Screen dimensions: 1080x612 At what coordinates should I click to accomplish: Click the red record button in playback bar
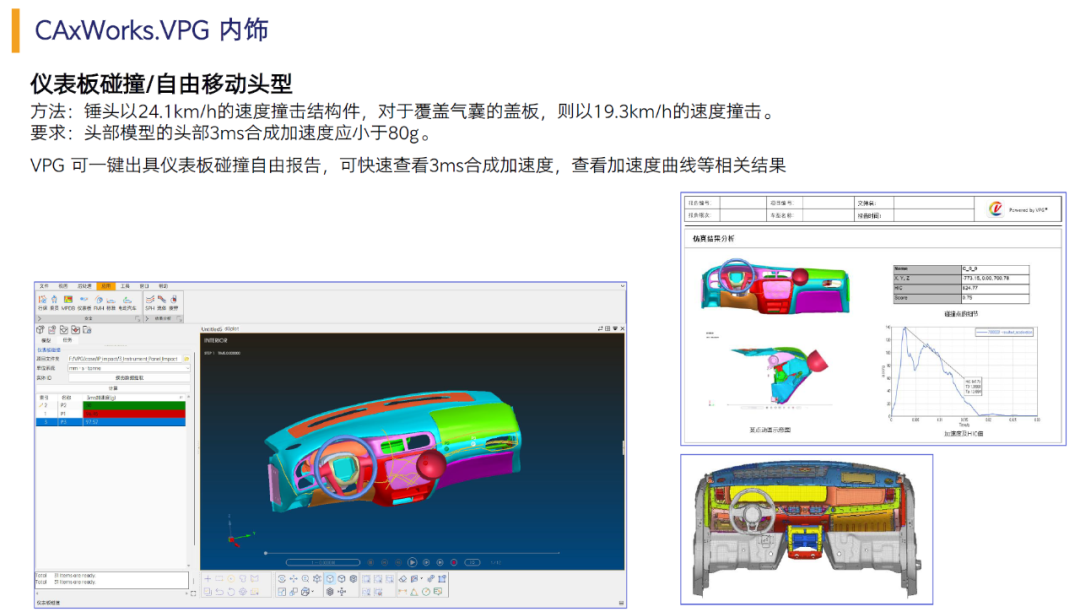coord(454,562)
